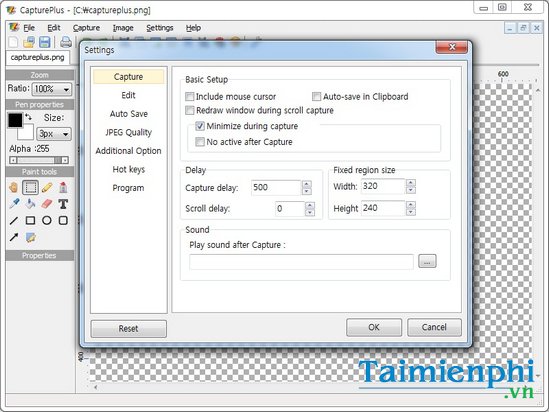Viewport: 549px width, 412px height.
Task: Increase the fixed region Height
Action: (x=411, y=204)
